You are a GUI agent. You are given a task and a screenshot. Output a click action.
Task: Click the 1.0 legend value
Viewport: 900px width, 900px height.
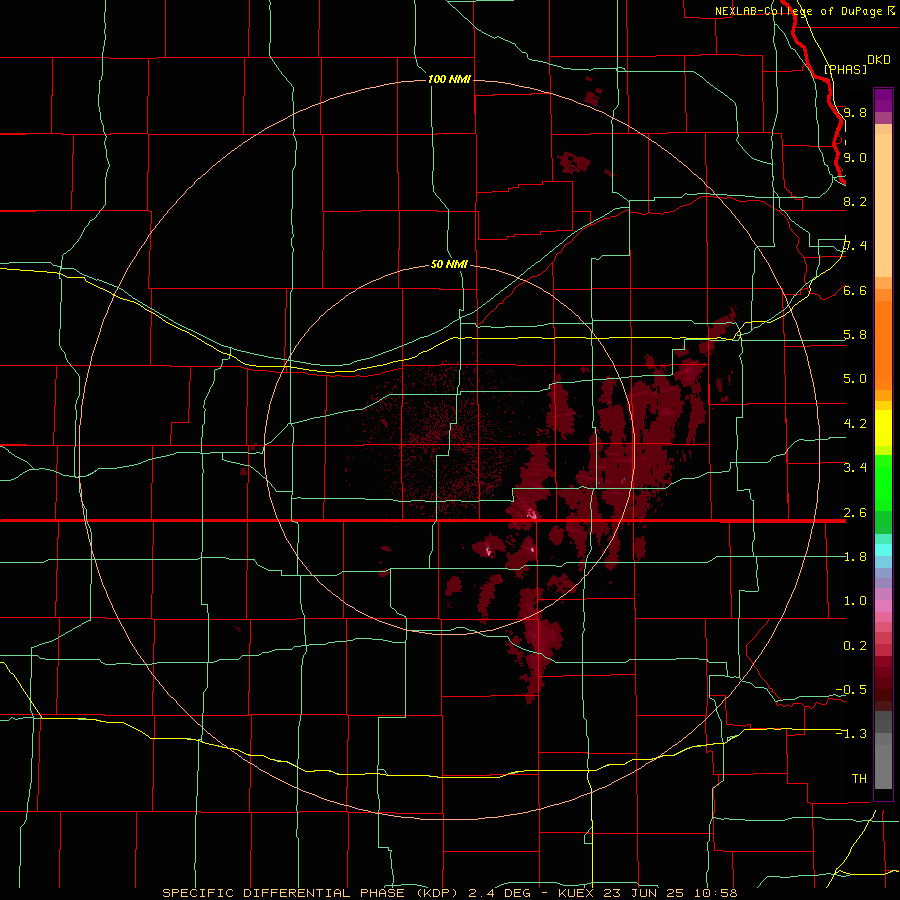coord(855,601)
